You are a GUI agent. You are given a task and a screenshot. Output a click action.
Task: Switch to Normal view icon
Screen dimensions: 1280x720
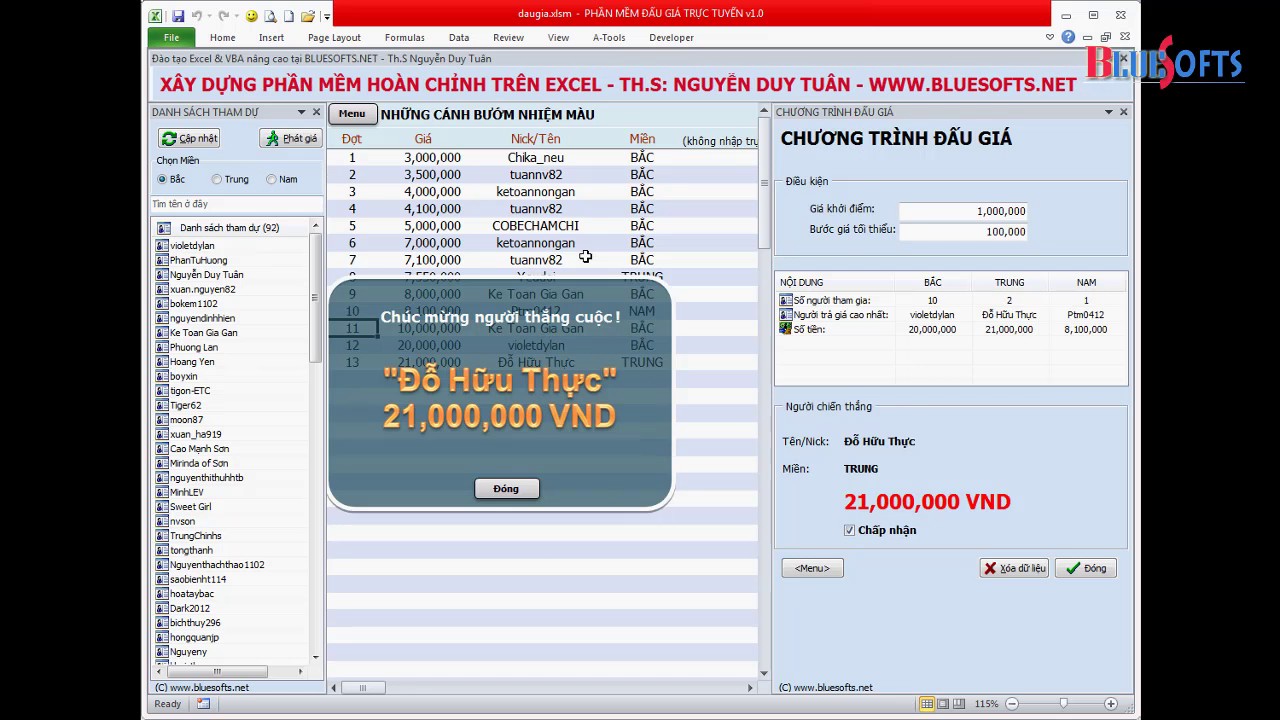[x=926, y=704]
